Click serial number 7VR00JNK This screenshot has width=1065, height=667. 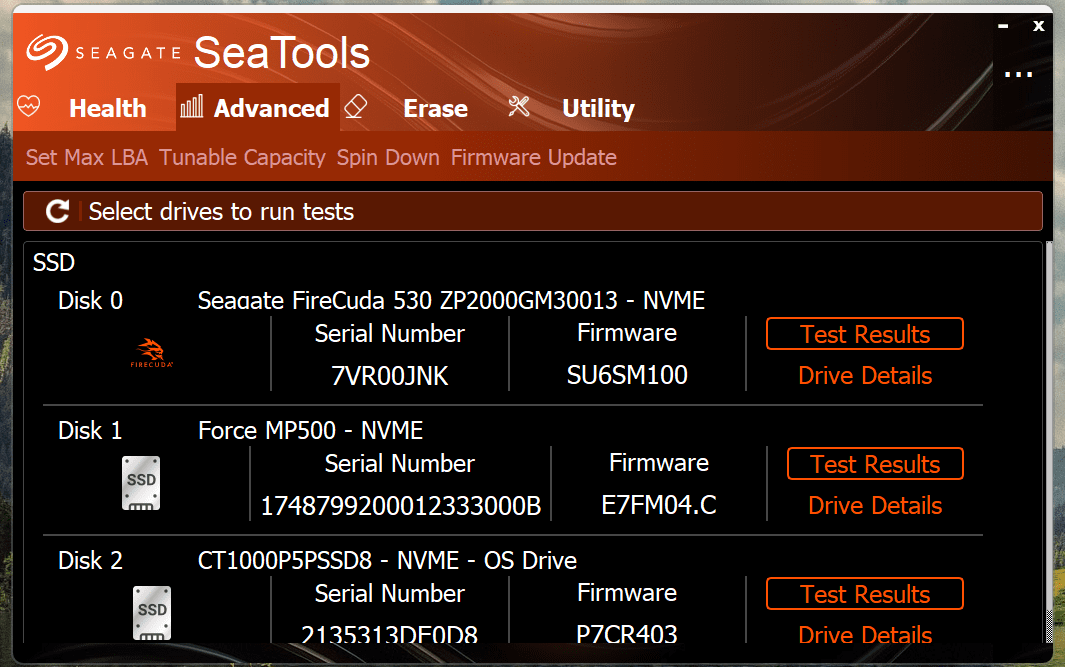point(390,376)
